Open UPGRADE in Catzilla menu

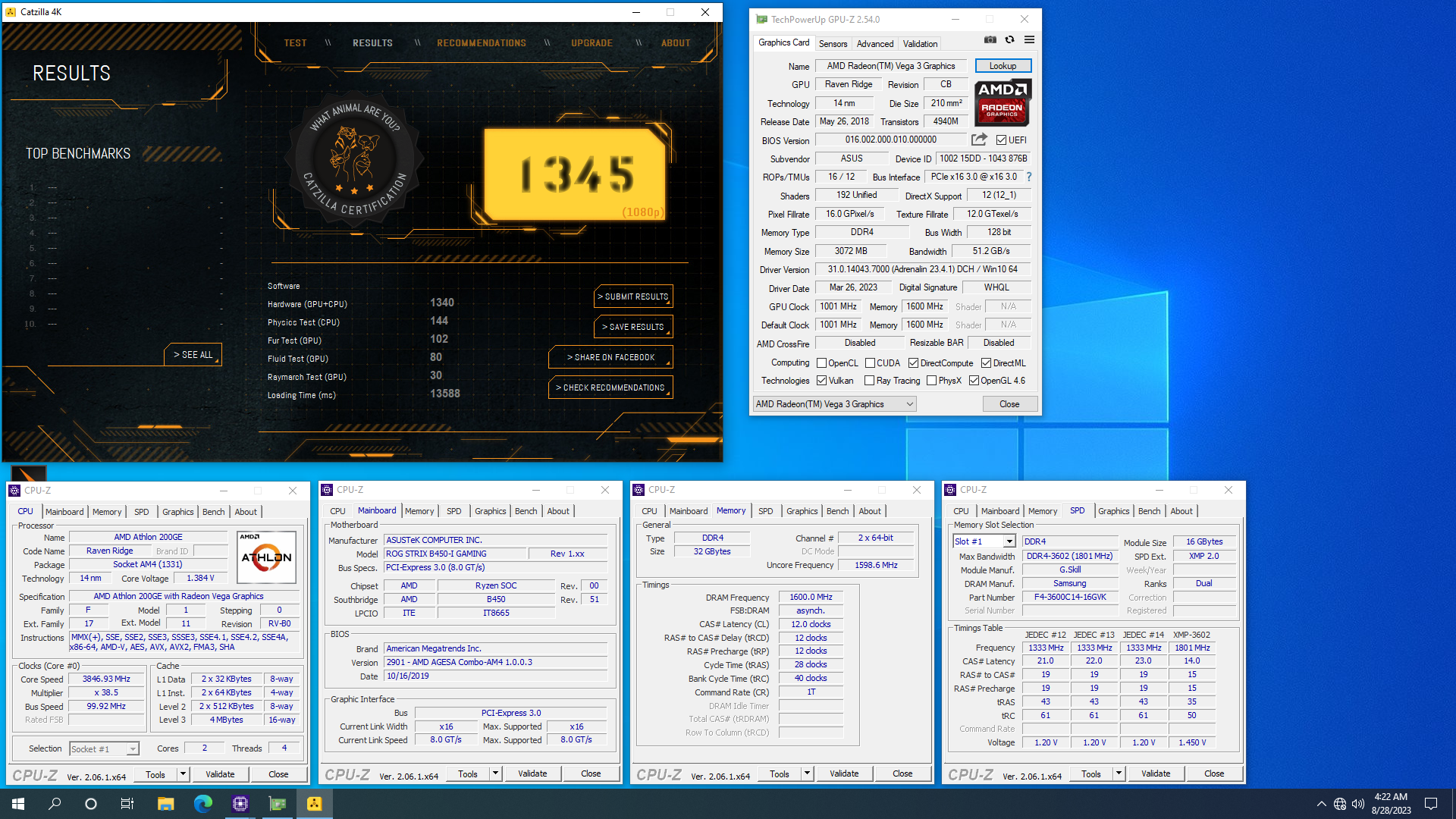pos(591,43)
